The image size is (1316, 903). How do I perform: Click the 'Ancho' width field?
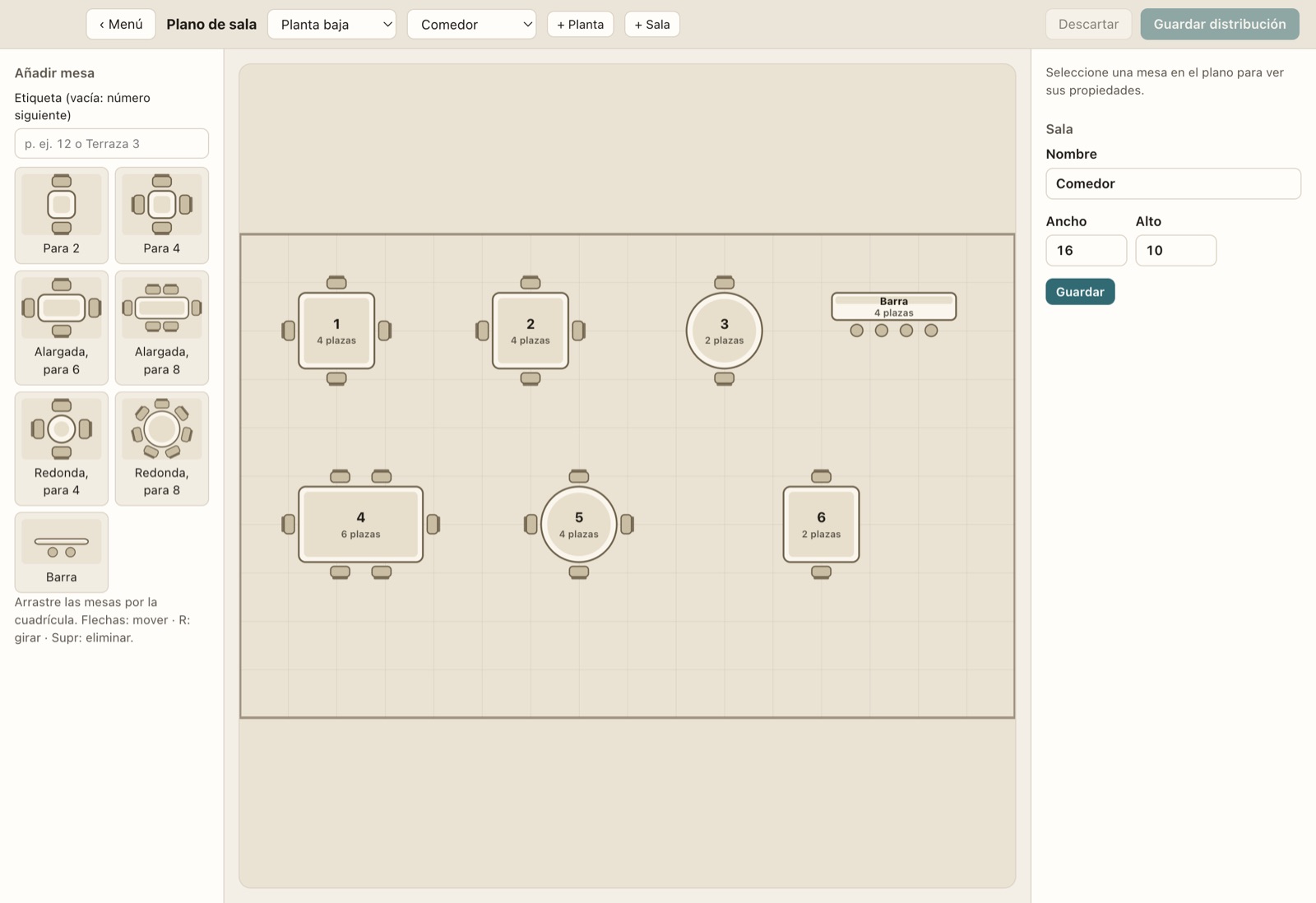[1087, 250]
